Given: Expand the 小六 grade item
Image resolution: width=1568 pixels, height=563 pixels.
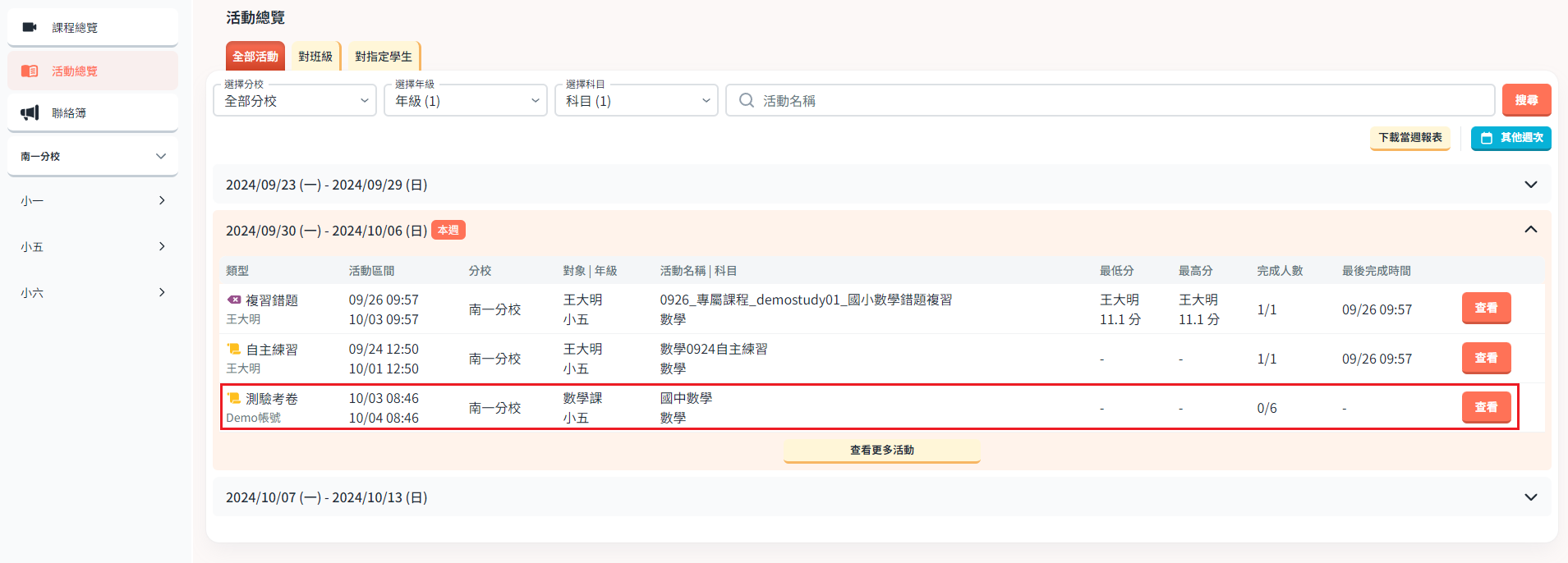Looking at the screenshot, I should [93, 292].
